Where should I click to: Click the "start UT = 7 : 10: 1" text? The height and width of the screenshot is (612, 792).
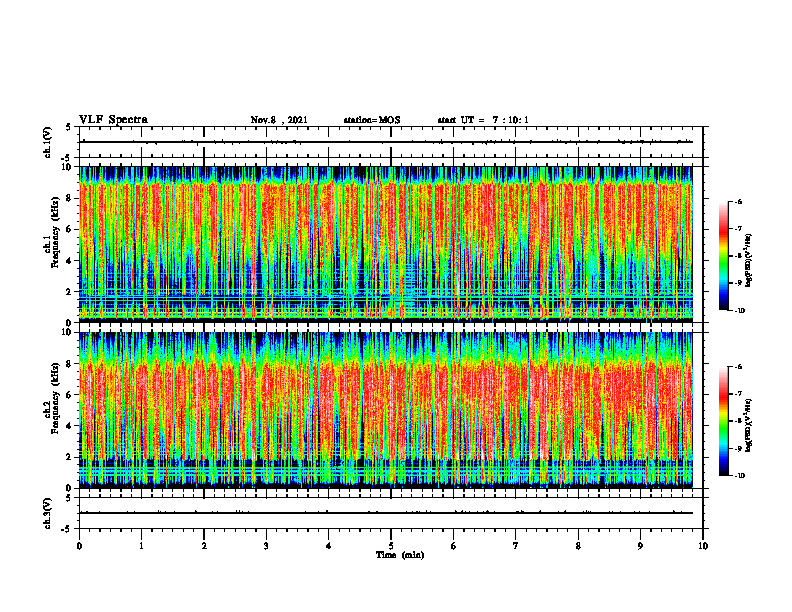483,120
